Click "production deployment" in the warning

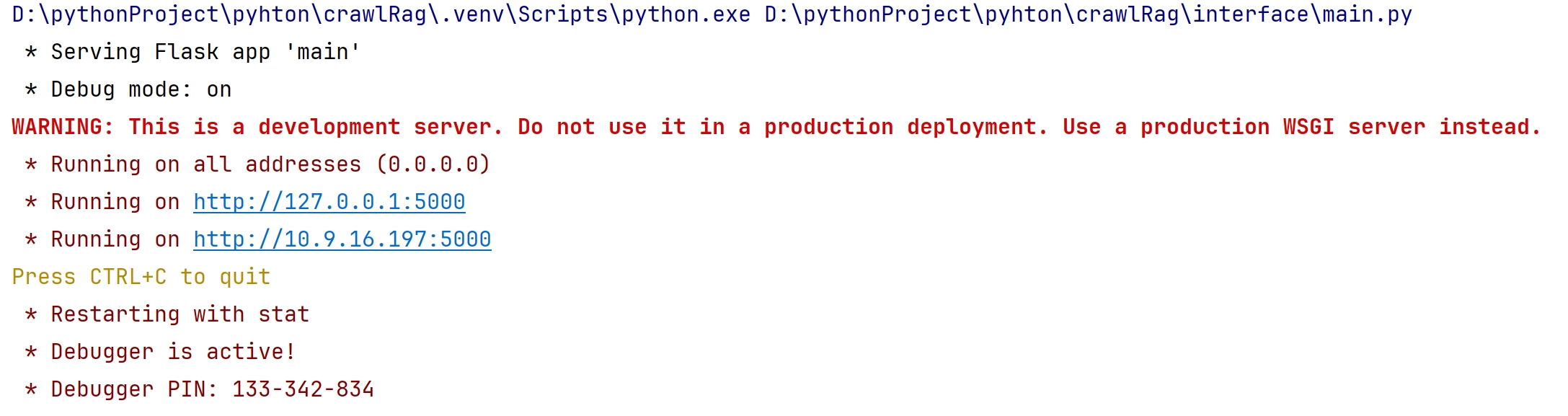click(905, 127)
